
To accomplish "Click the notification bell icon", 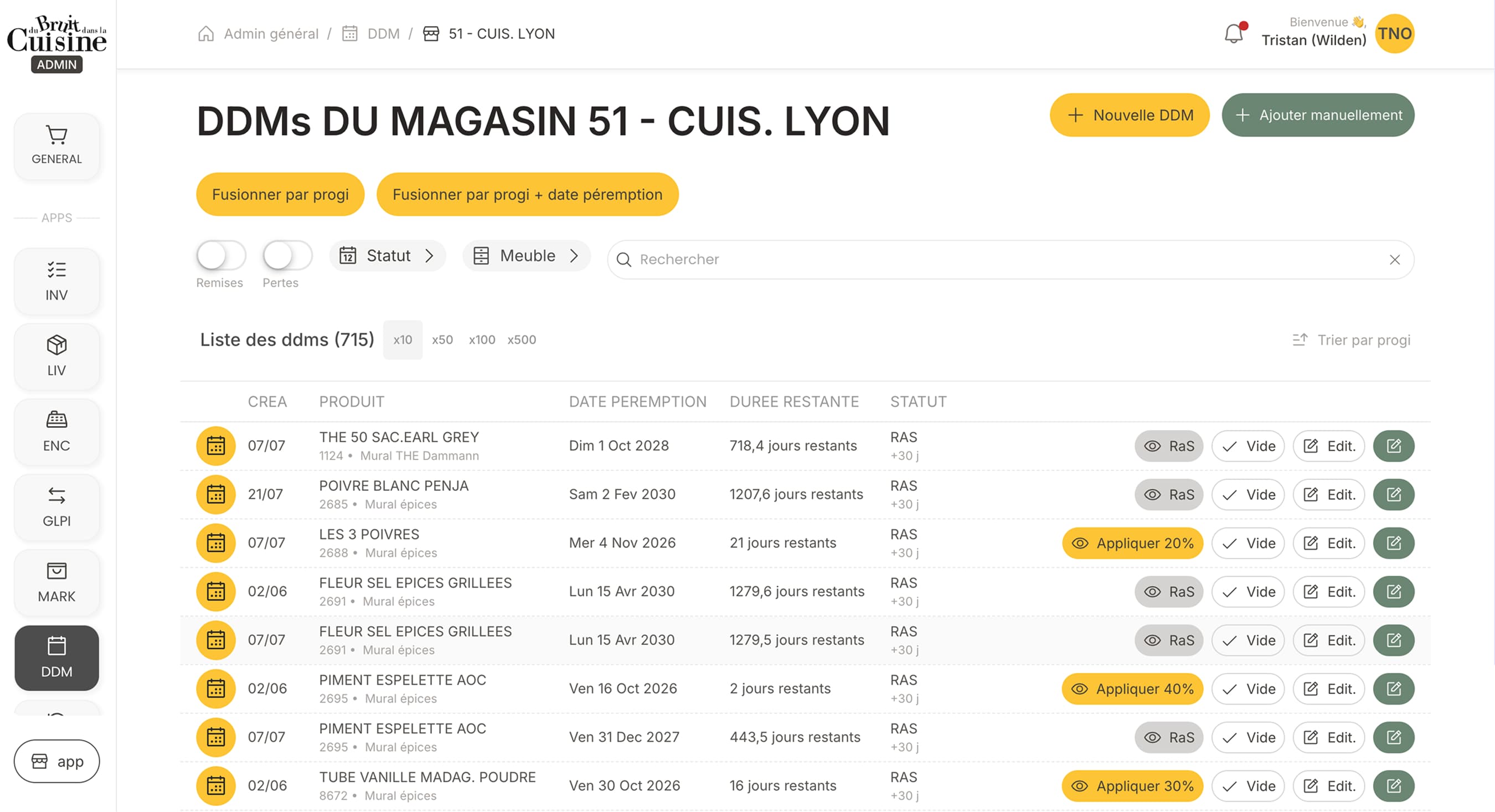I will (1234, 34).
